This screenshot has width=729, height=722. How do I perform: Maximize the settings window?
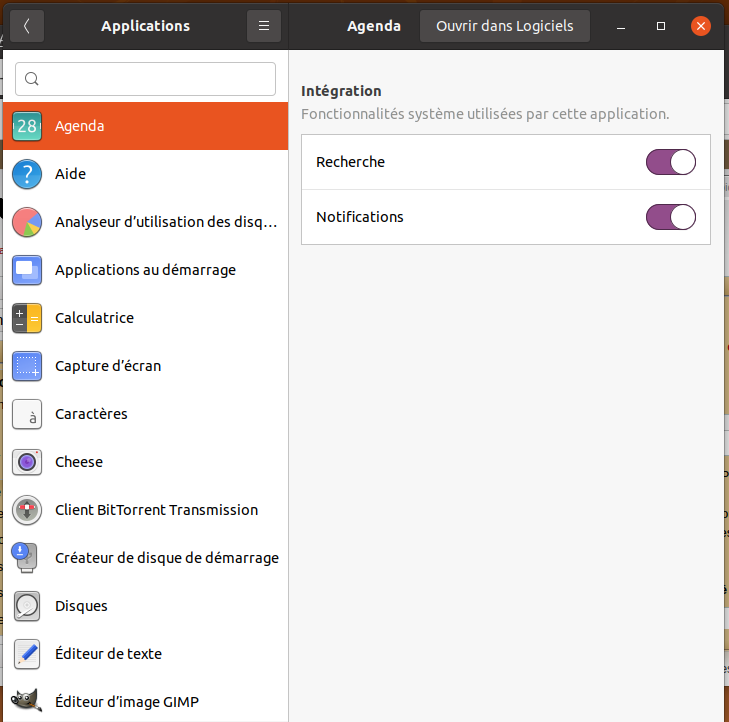click(x=661, y=26)
